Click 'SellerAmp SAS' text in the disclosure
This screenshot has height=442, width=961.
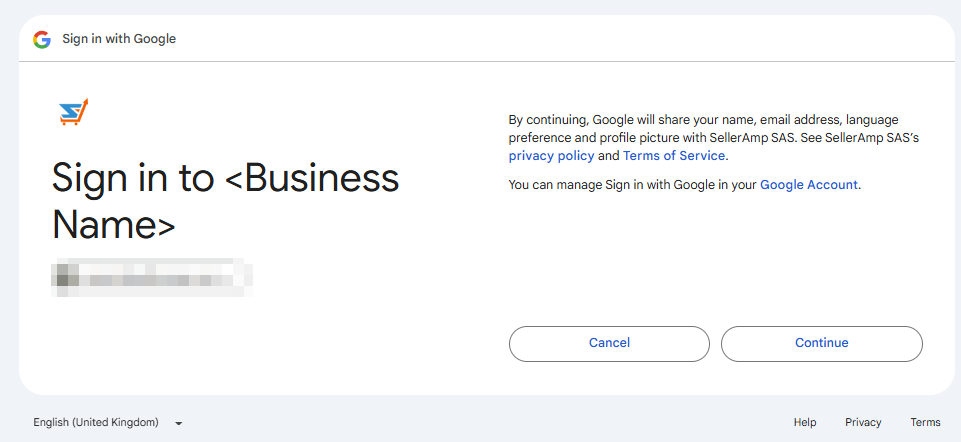(752, 137)
